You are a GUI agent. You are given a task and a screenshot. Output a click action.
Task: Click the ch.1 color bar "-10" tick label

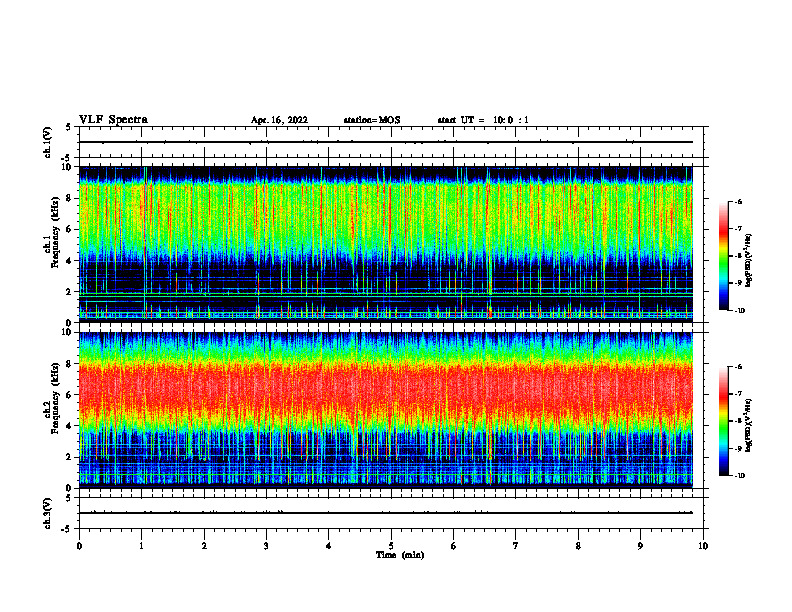tap(740, 310)
